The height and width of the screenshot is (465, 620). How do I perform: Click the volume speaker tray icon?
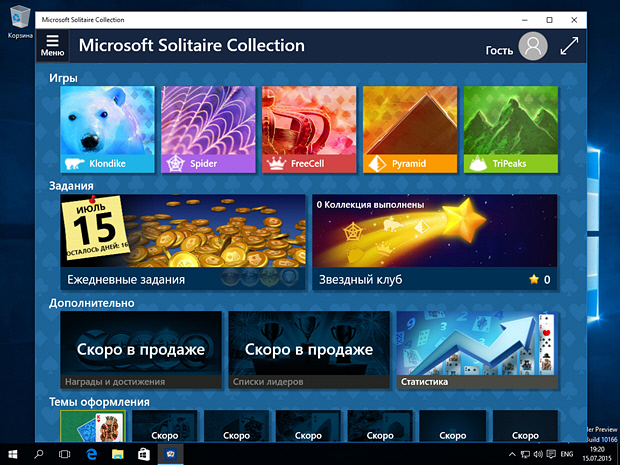point(538,454)
